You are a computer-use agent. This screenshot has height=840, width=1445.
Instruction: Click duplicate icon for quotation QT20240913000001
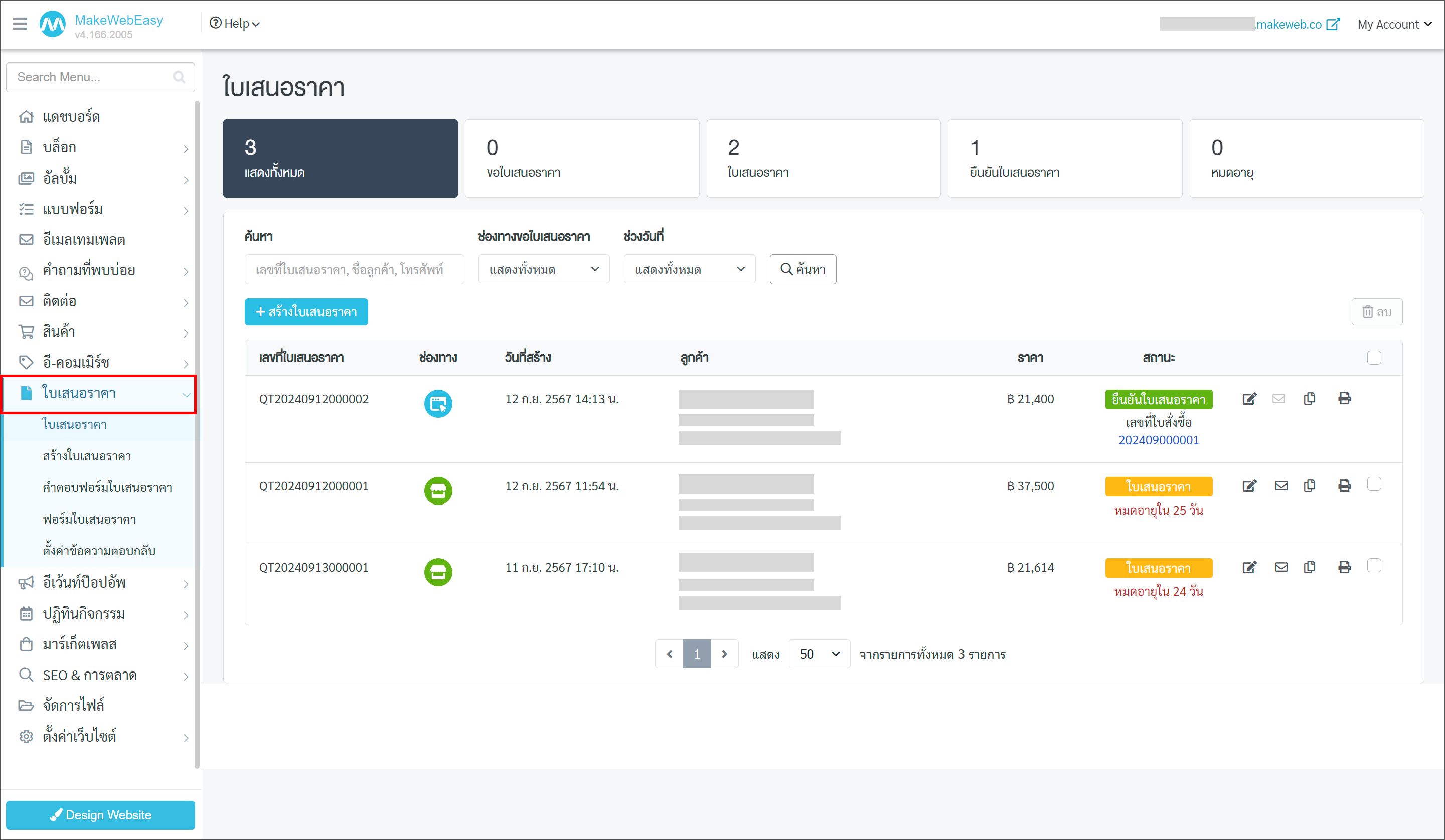pyautogui.click(x=1309, y=567)
